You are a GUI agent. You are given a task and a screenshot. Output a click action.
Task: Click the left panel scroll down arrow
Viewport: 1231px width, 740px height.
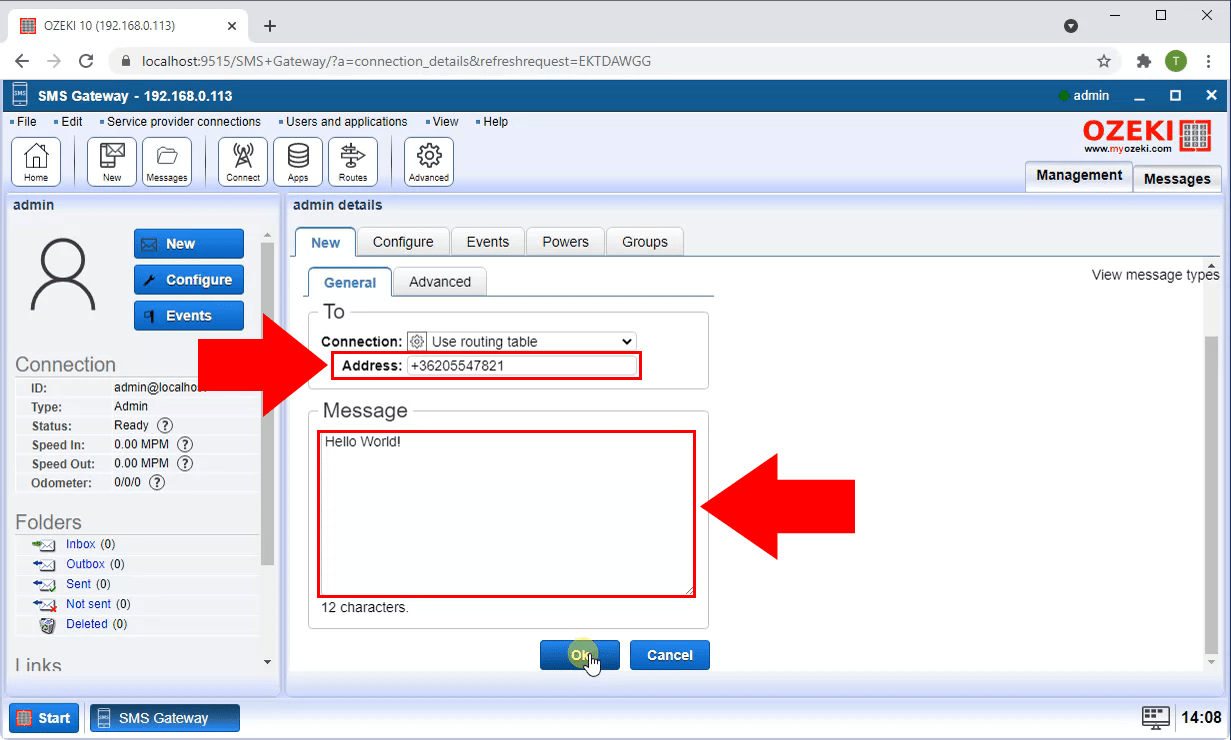pyautogui.click(x=267, y=662)
